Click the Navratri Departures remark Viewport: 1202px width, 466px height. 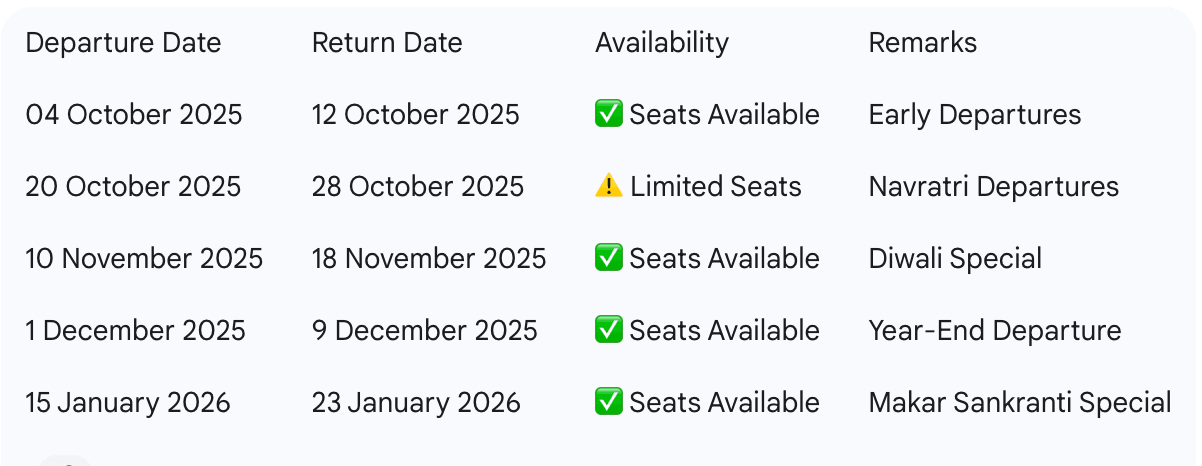click(x=993, y=187)
